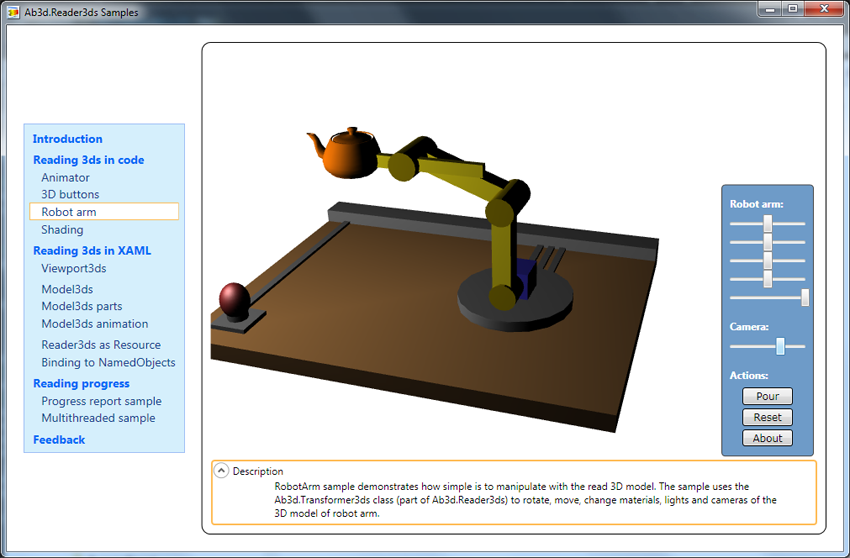Close the Ab3d.Reader3ds Samples window

coord(824,9)
